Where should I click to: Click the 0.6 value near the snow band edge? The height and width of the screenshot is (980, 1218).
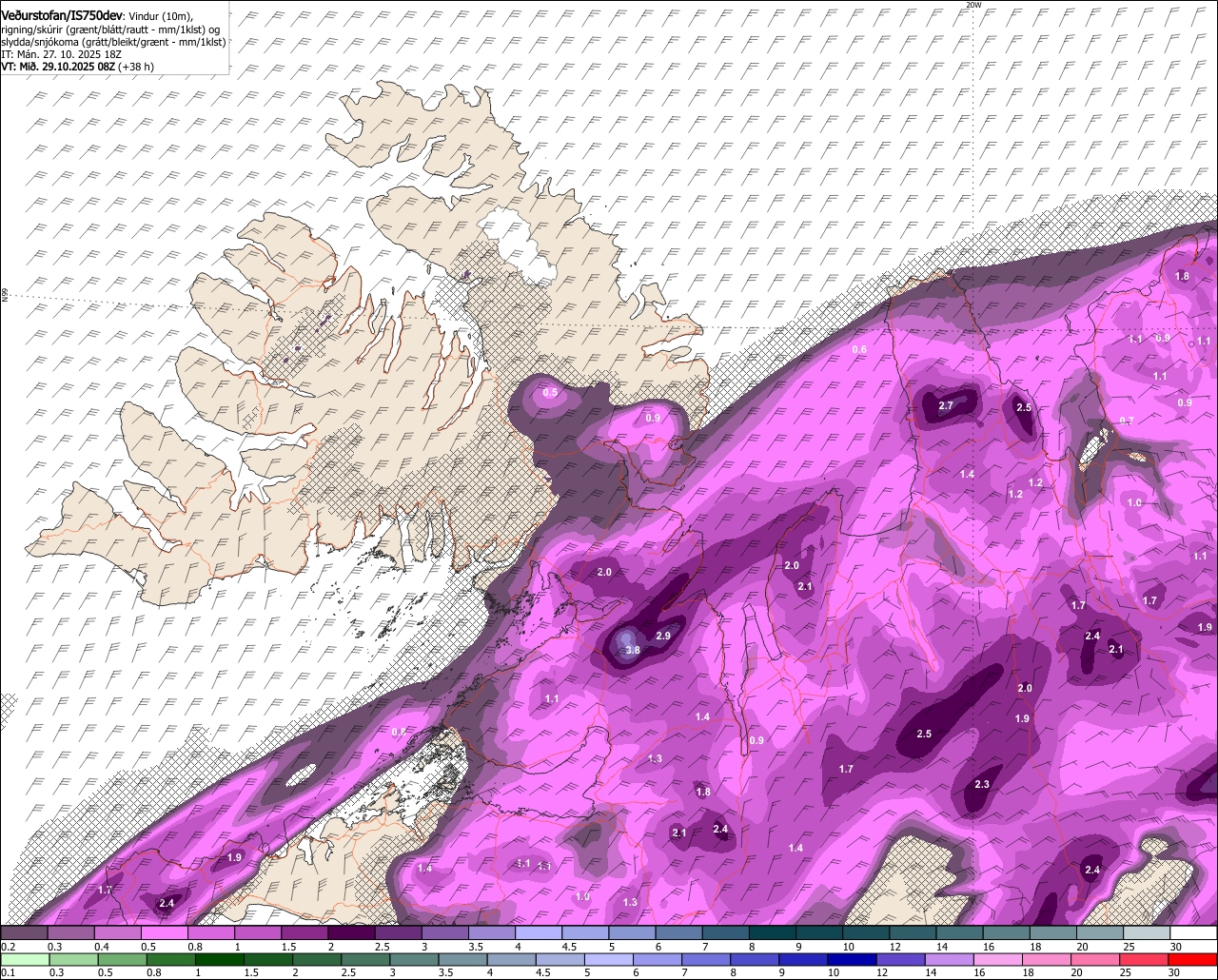coord(859,350)
